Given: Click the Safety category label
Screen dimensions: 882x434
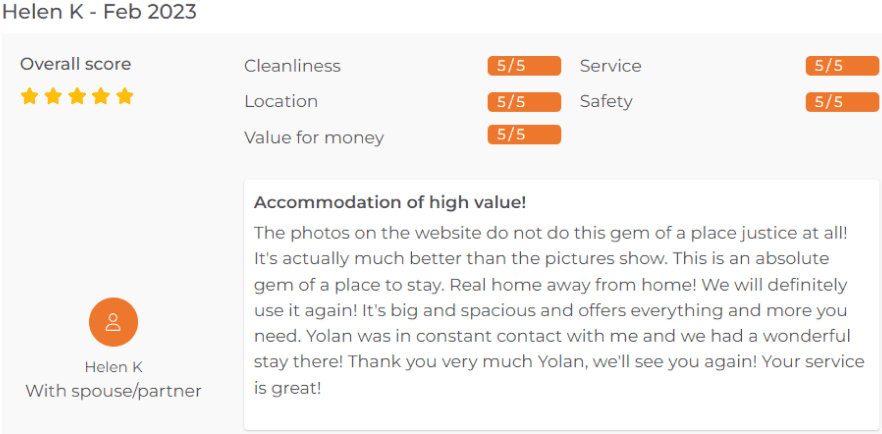Looking at the screenshot, I should click(x=606, y=101).
